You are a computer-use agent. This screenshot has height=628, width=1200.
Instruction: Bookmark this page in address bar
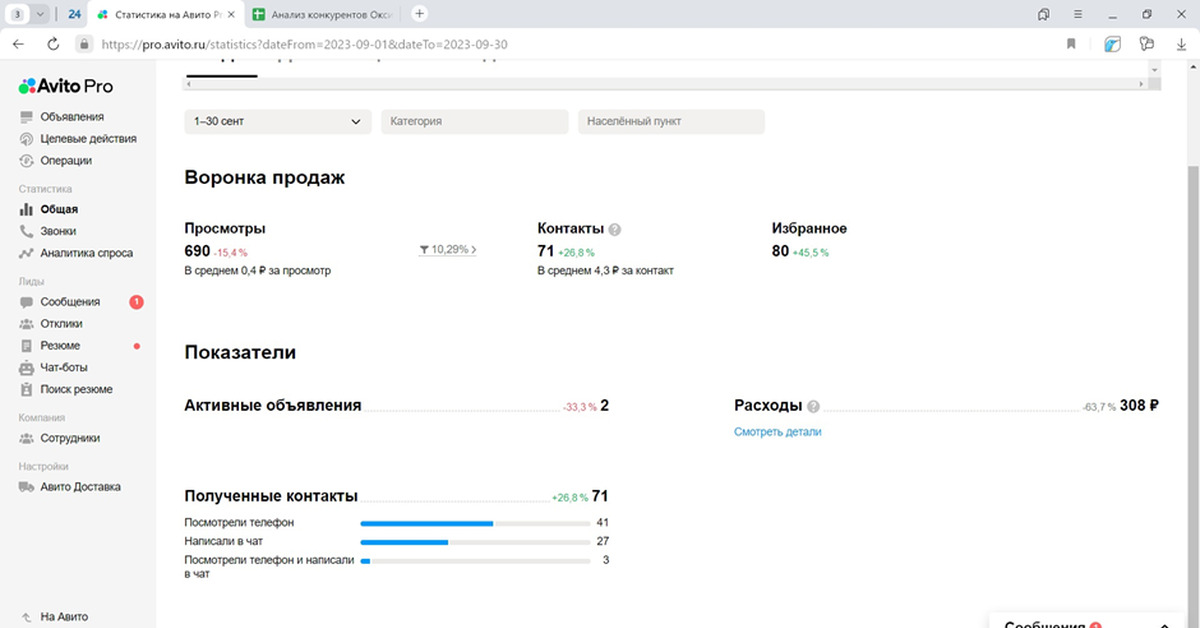coord(1071,44)
